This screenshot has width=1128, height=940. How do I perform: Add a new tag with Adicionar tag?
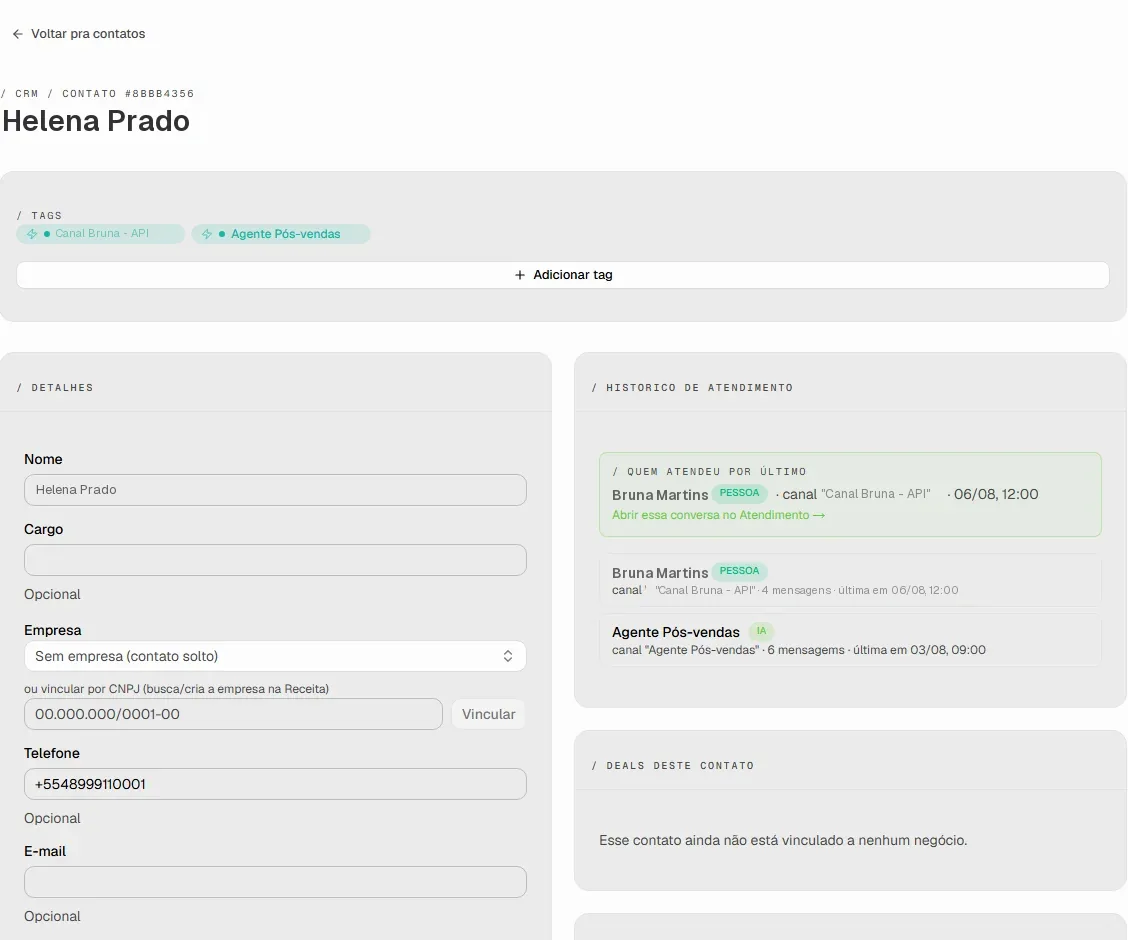pyautogui.click(x=563, y=275)
